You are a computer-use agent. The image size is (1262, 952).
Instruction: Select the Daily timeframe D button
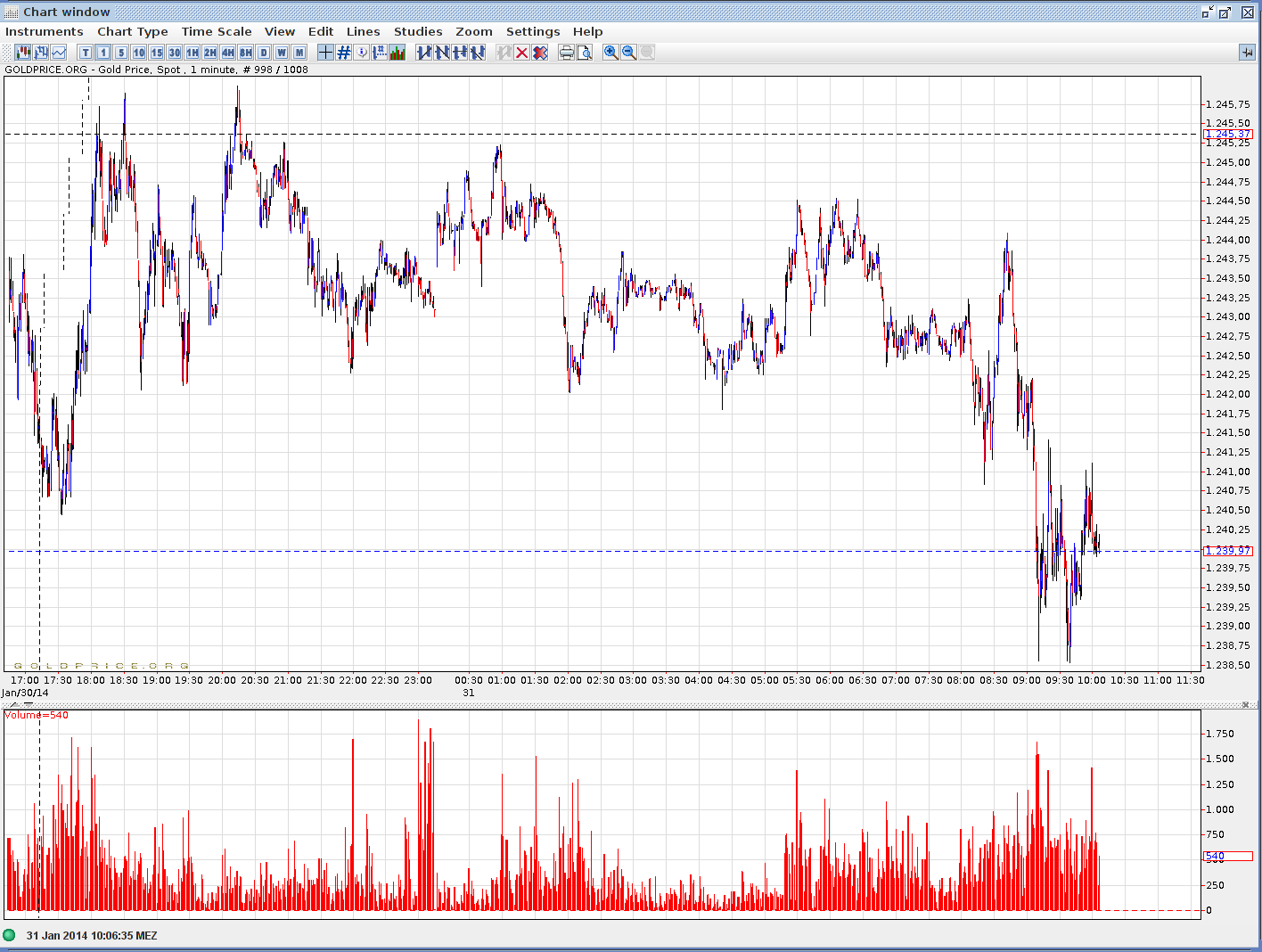263,52
